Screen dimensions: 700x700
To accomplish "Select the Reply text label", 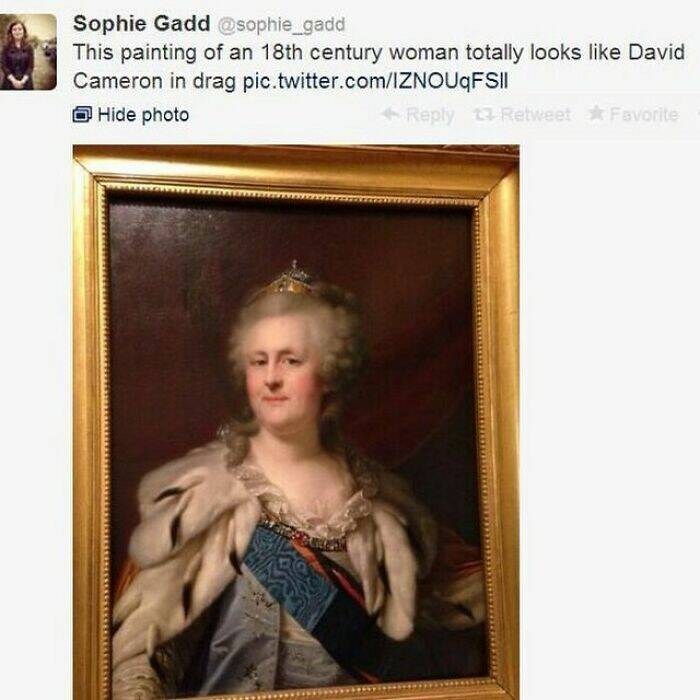I will [430, 116].
